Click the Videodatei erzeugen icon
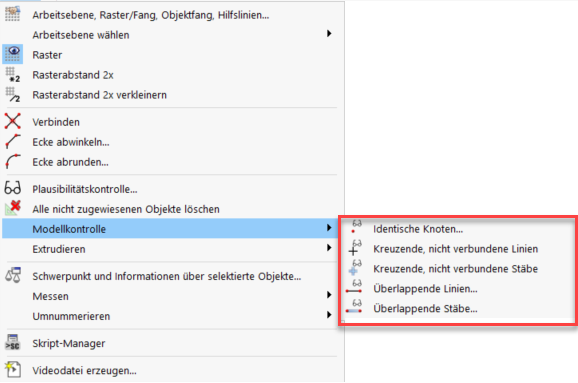 [13, 369]
